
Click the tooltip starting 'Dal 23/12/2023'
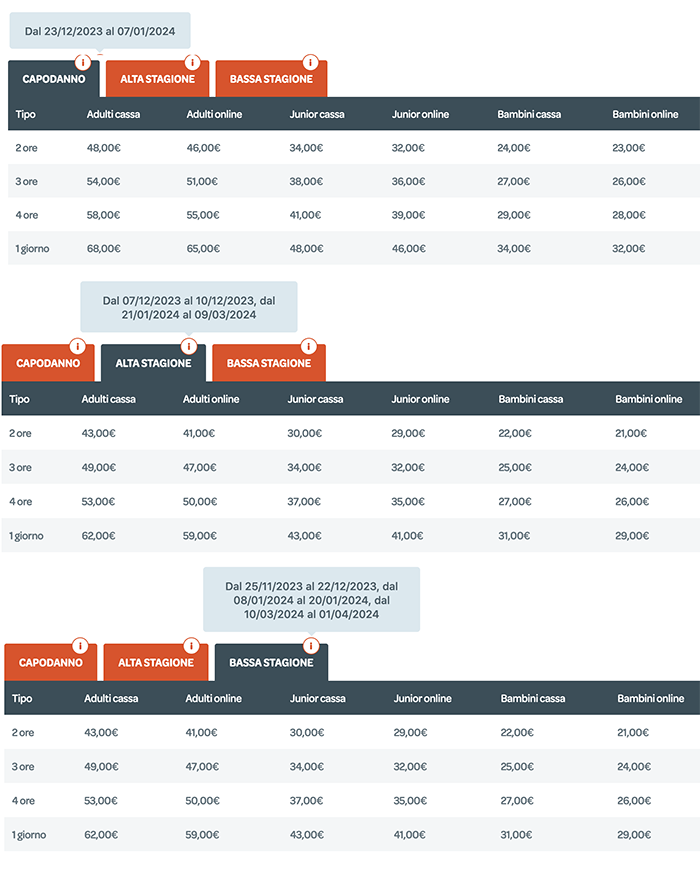(x=100, y=31)
